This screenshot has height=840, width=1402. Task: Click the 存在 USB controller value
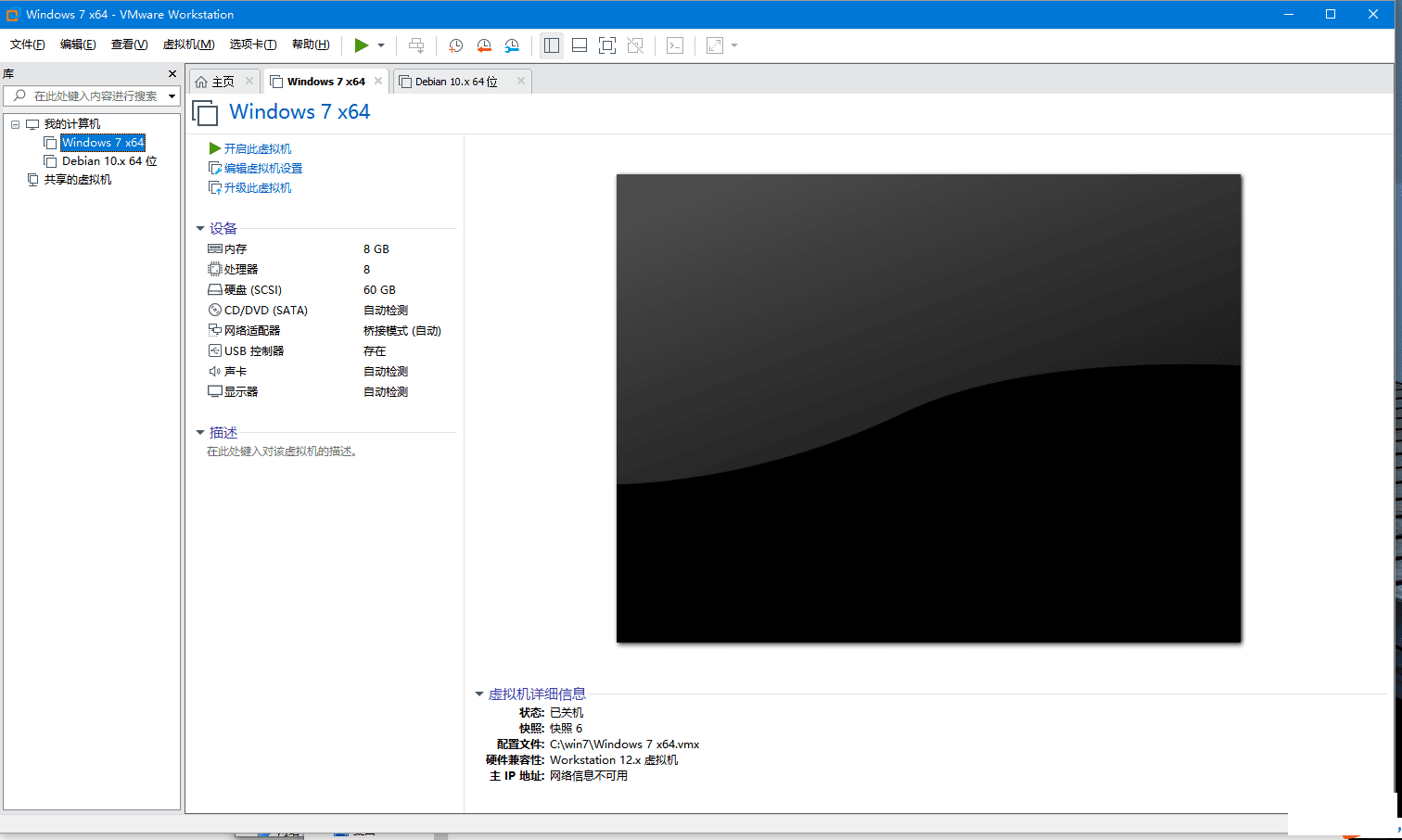(375, 351)
